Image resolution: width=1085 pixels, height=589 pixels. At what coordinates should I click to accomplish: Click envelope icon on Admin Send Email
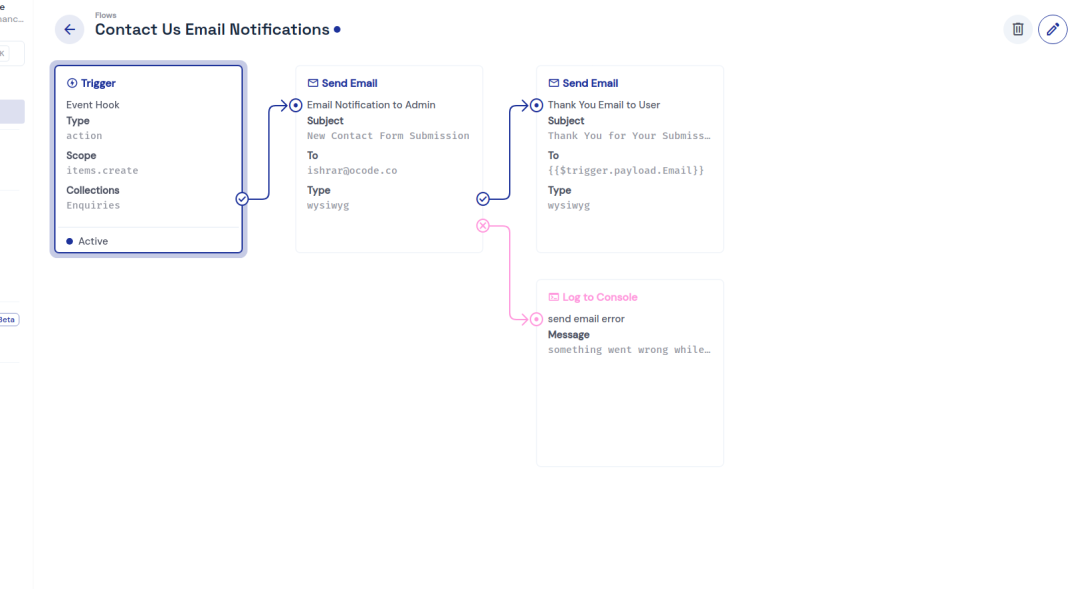tap(313, 83)
